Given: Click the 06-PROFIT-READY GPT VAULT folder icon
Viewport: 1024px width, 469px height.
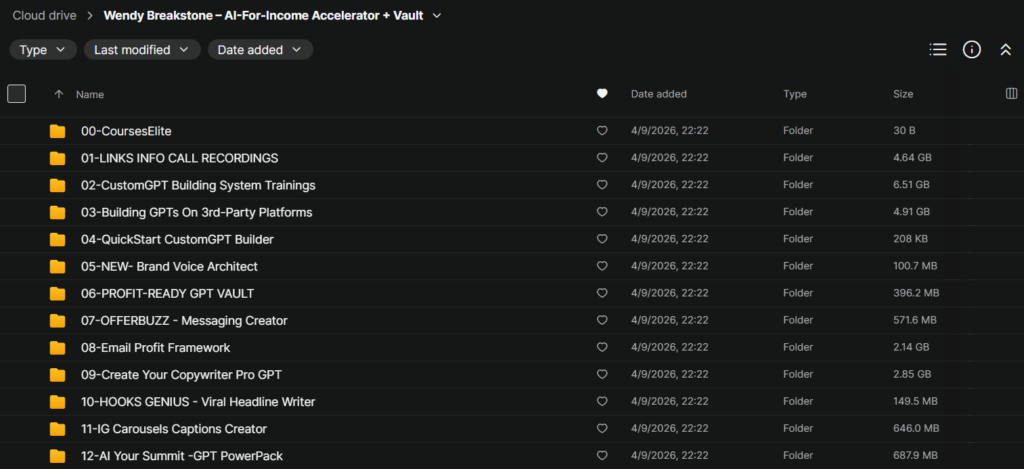Looking at the screenshot, I should tap(58, 294).
